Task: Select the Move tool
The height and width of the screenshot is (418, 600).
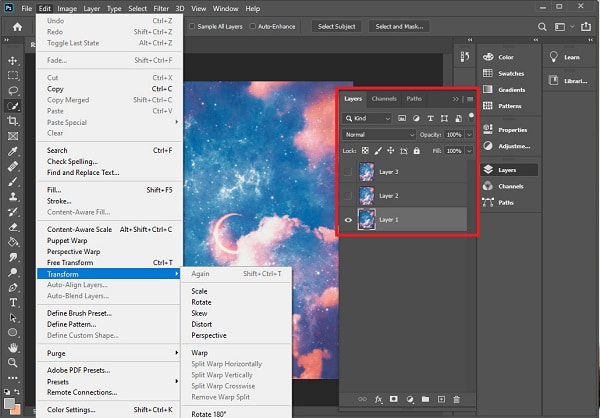Action: pos(13,60)
